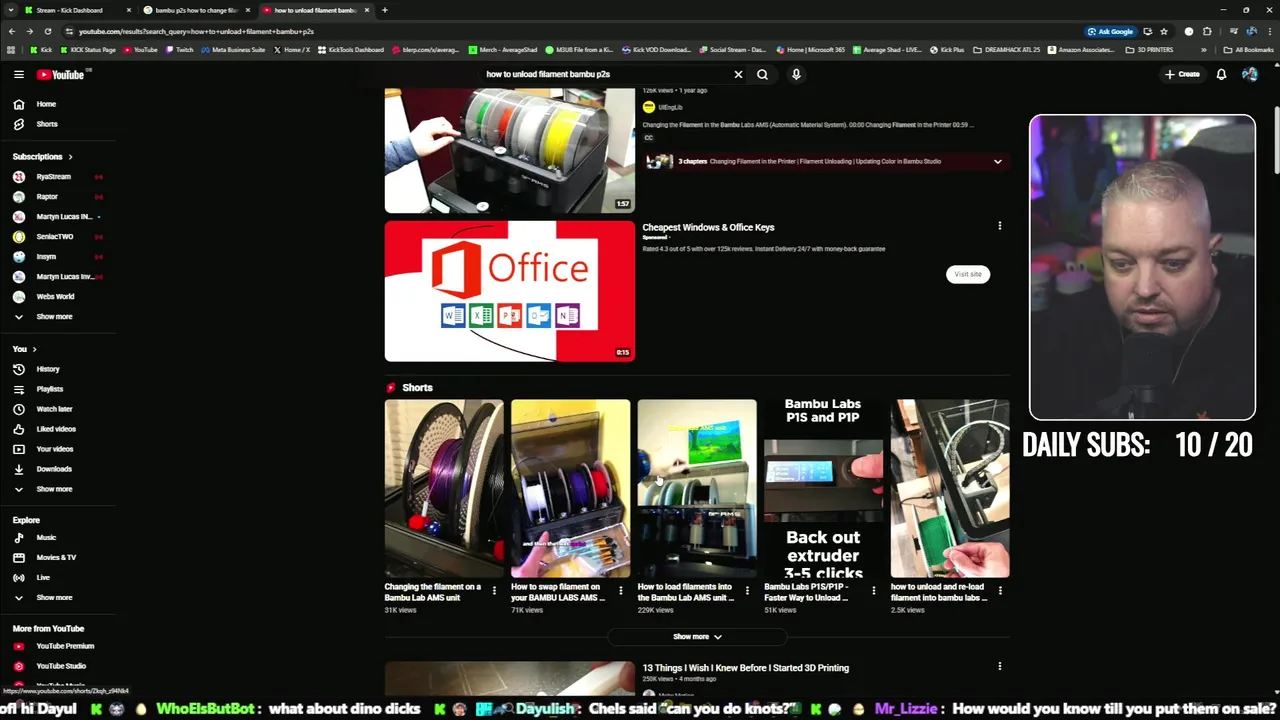
Task: Select the how to unload filament tab
Action: 315,10
